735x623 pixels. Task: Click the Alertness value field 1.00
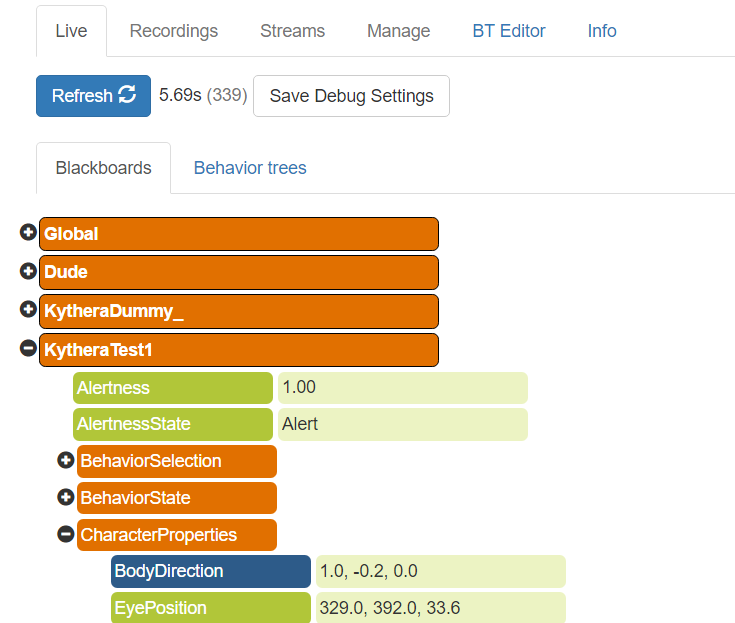(402, 387)
